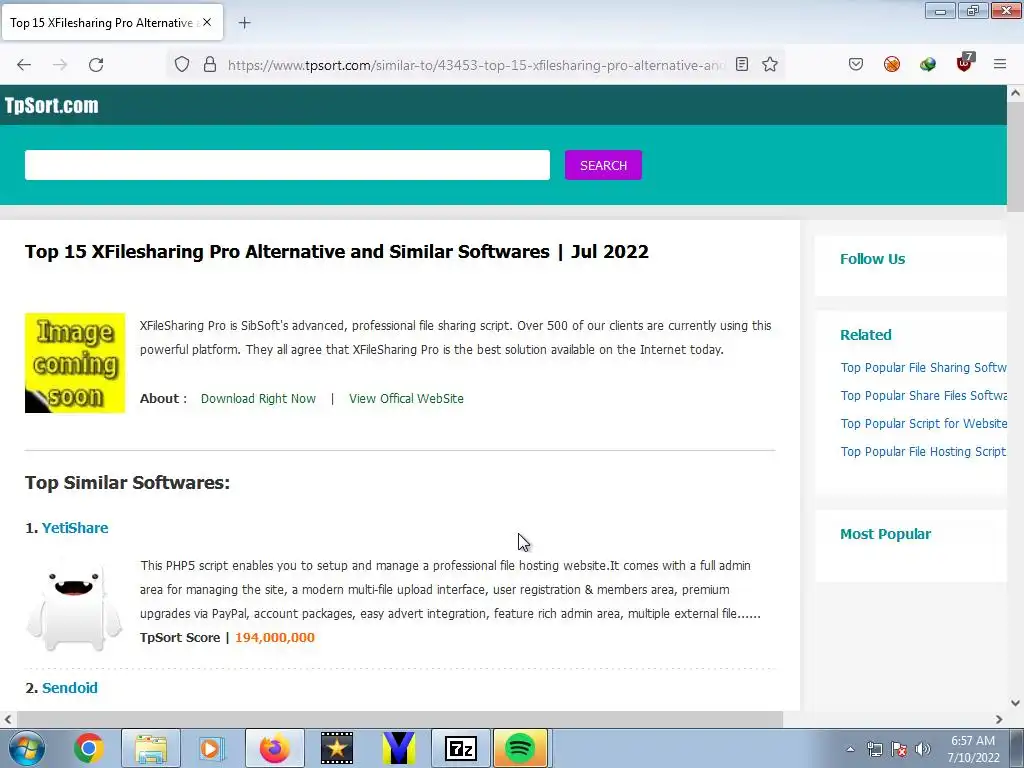Click the orange blocked-globe extension icon
The height and width of the screenshot is (768, 1024).
point(891,64)
